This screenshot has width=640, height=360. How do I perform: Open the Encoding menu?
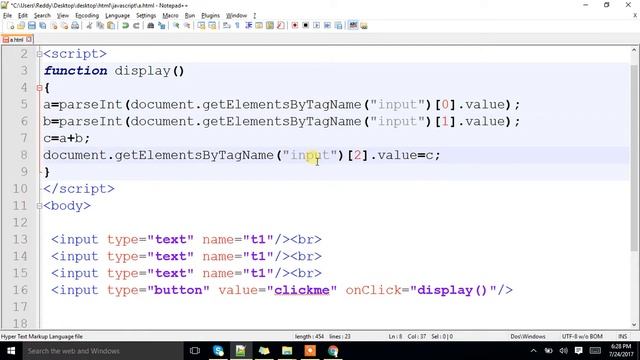click(x=87, y=16)
